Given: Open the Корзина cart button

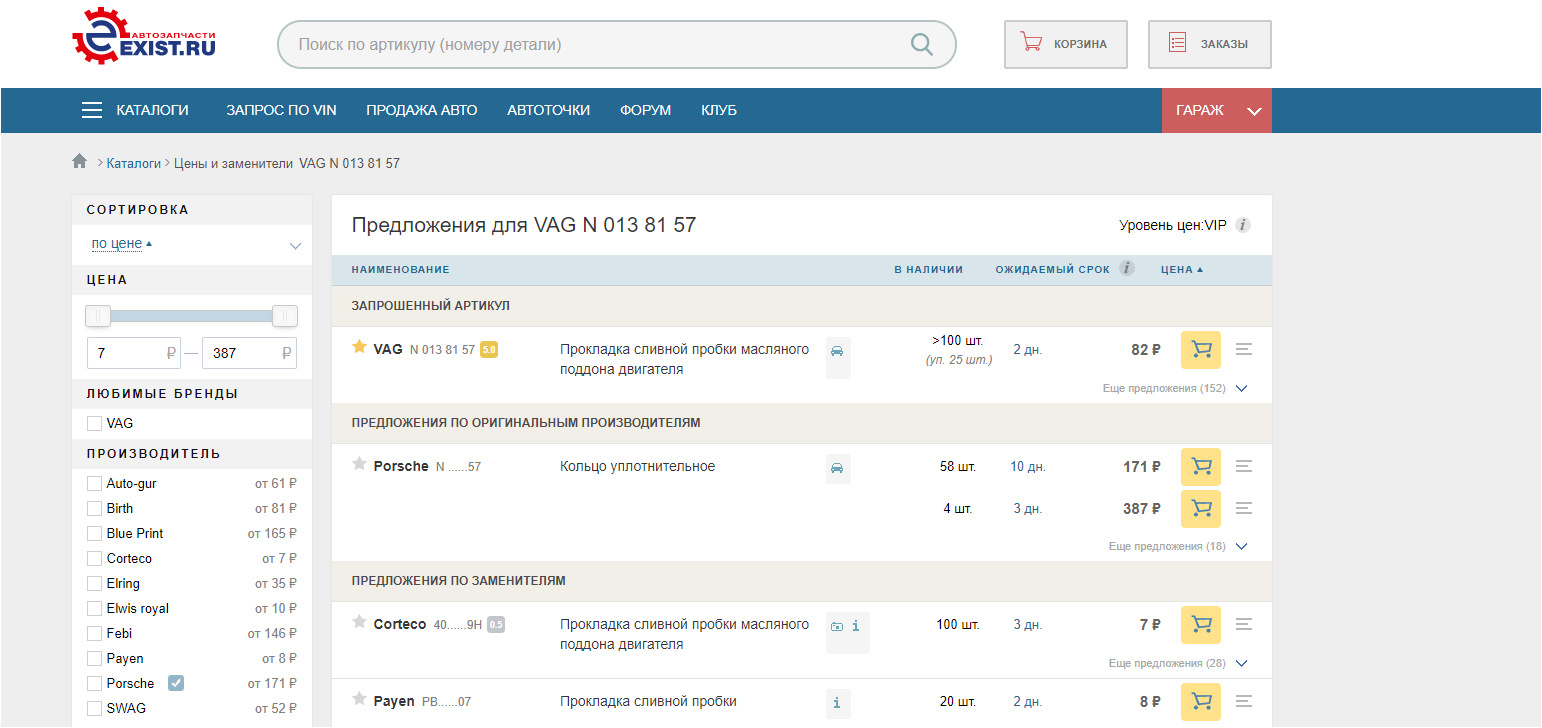Looking at the screenshot, I should coord(1066,44).
